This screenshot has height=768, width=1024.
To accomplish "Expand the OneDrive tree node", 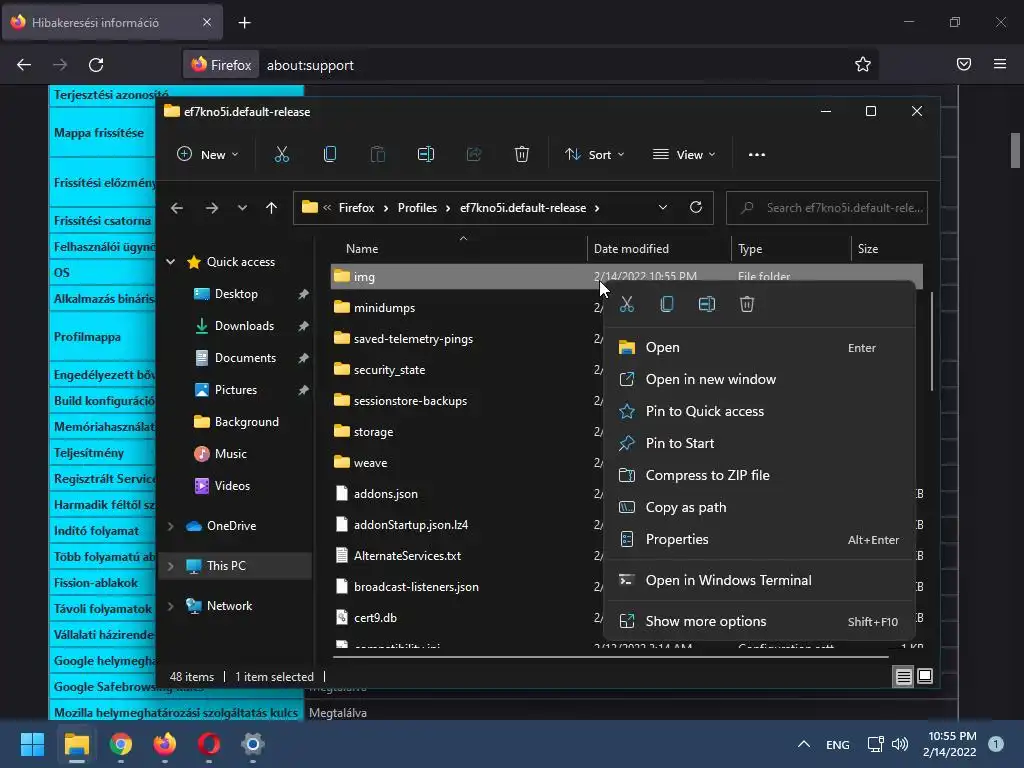I will pos(170,526).
